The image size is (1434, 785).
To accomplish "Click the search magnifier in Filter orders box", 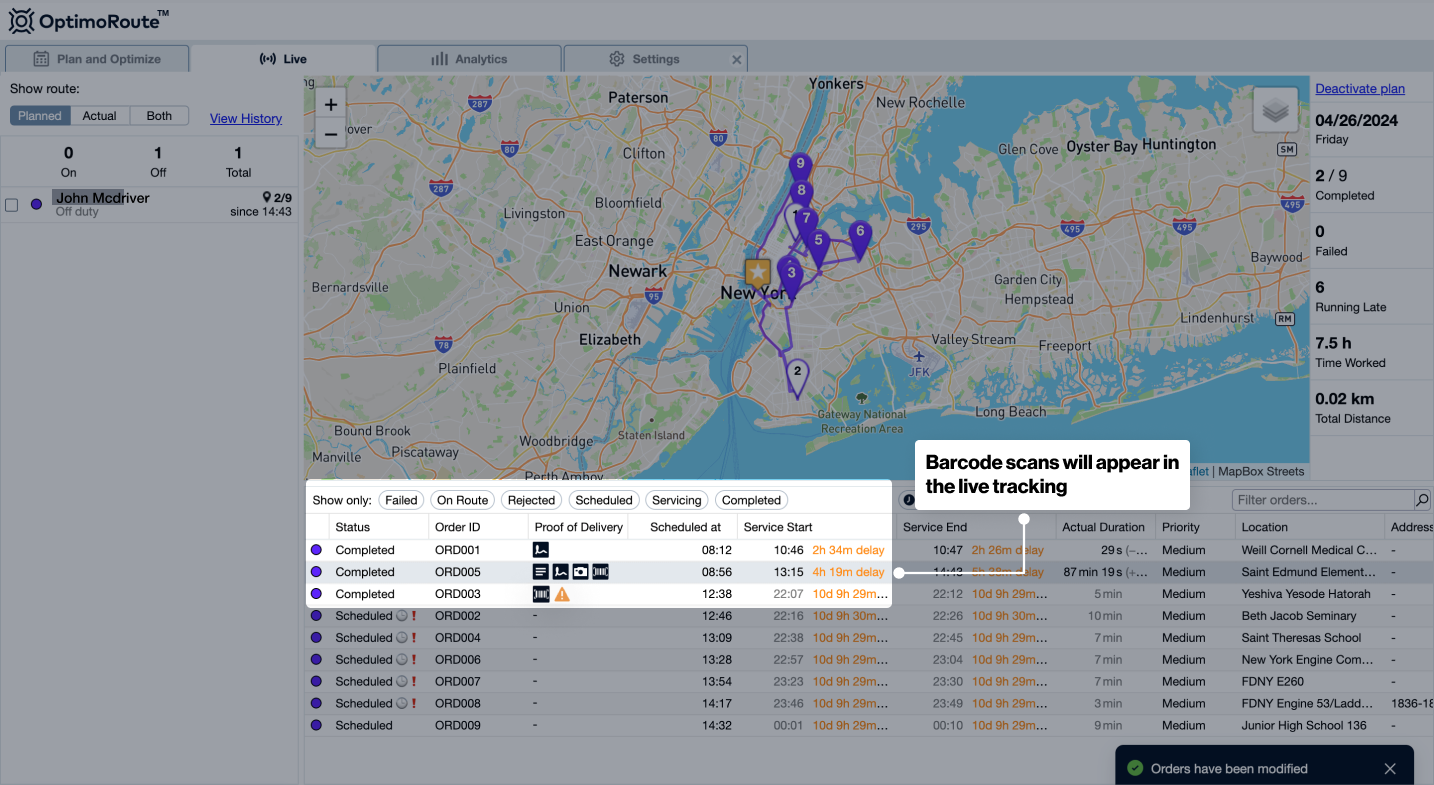I will pyautogui.click(x=1421, y=499).
